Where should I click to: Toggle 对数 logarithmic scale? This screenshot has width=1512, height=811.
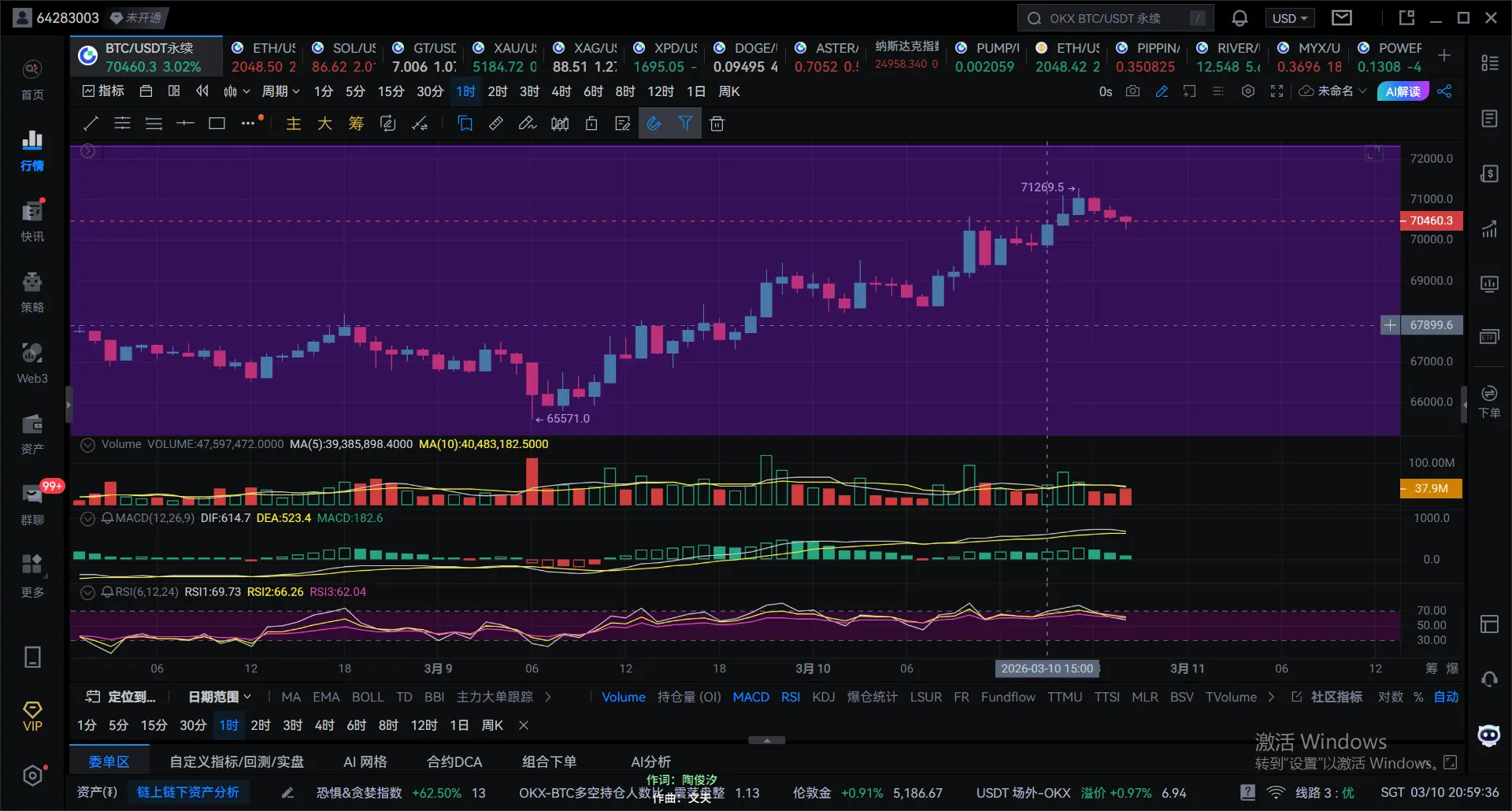pyautogui.click(x=1391, y=697)
